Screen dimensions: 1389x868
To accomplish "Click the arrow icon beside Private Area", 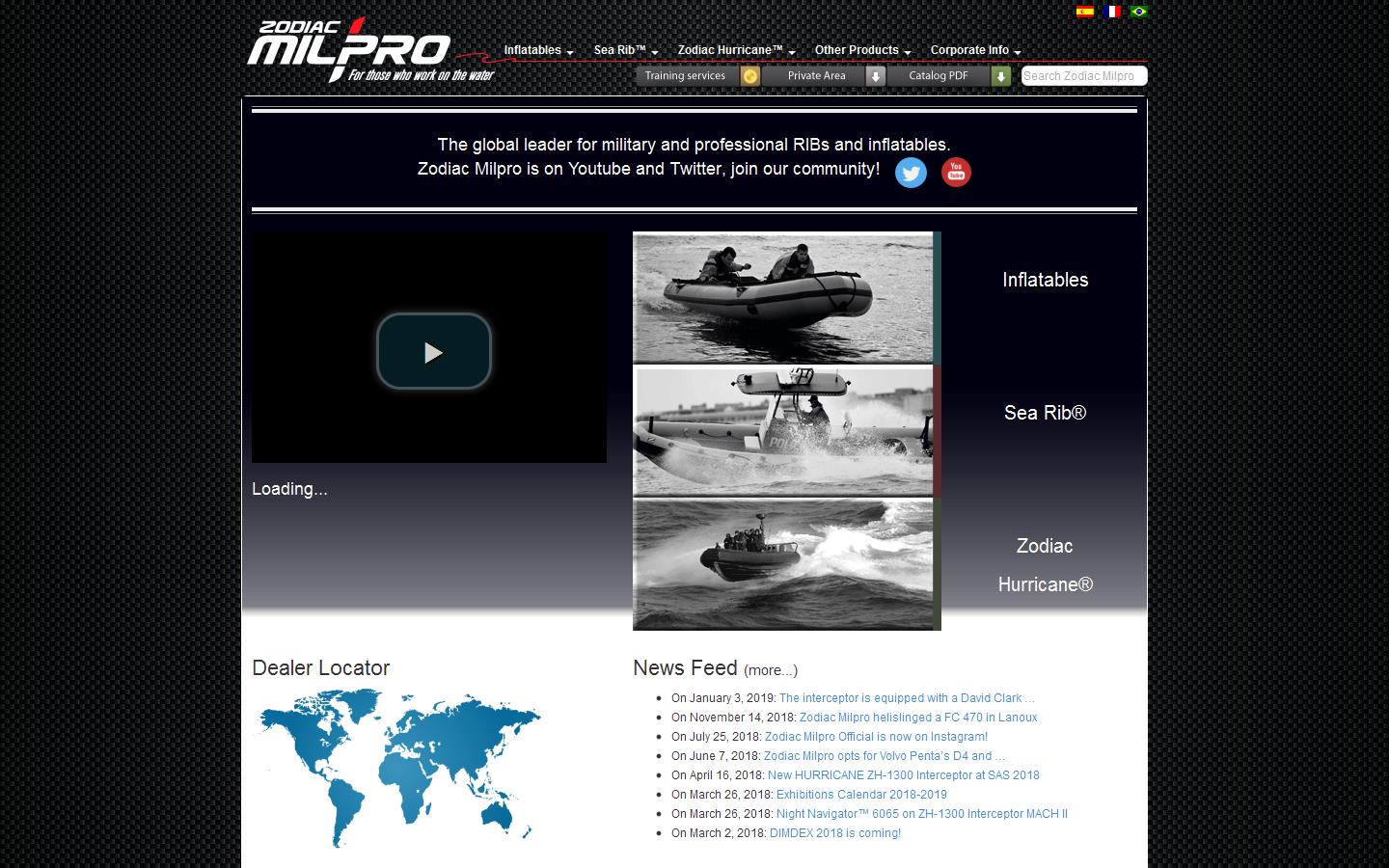I will click(875, 75).
